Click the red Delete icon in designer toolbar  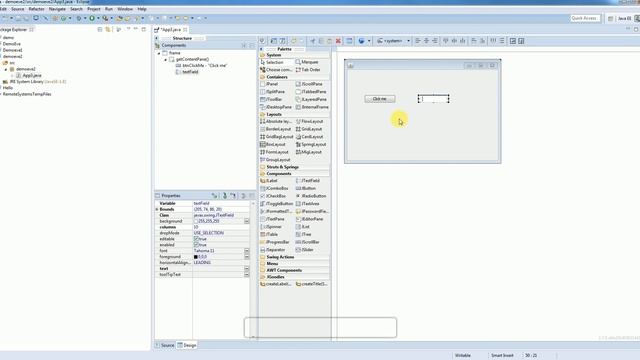pyautogui.click(x=338, y=41)
